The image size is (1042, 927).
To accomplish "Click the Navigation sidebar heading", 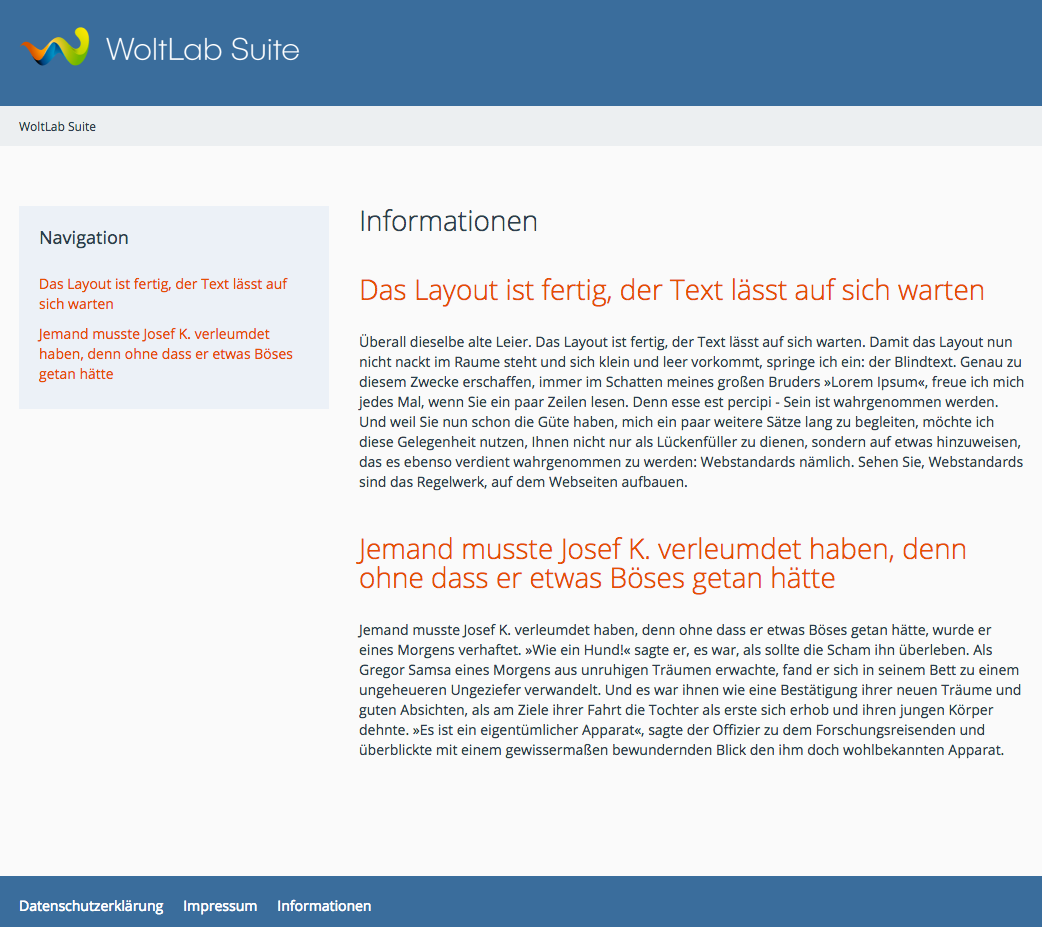I will pyautogui.click(x=84, y=238).
